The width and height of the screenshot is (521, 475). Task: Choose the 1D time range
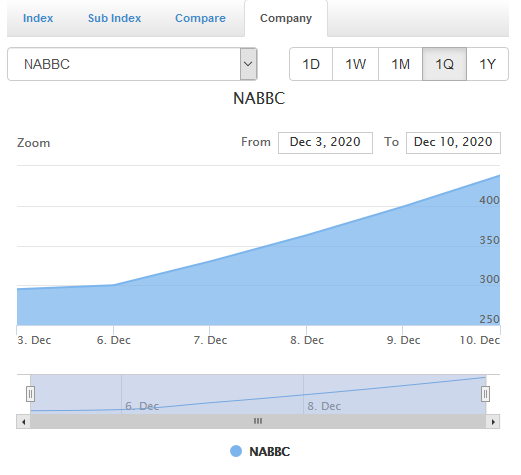click(x=311, y=64)
